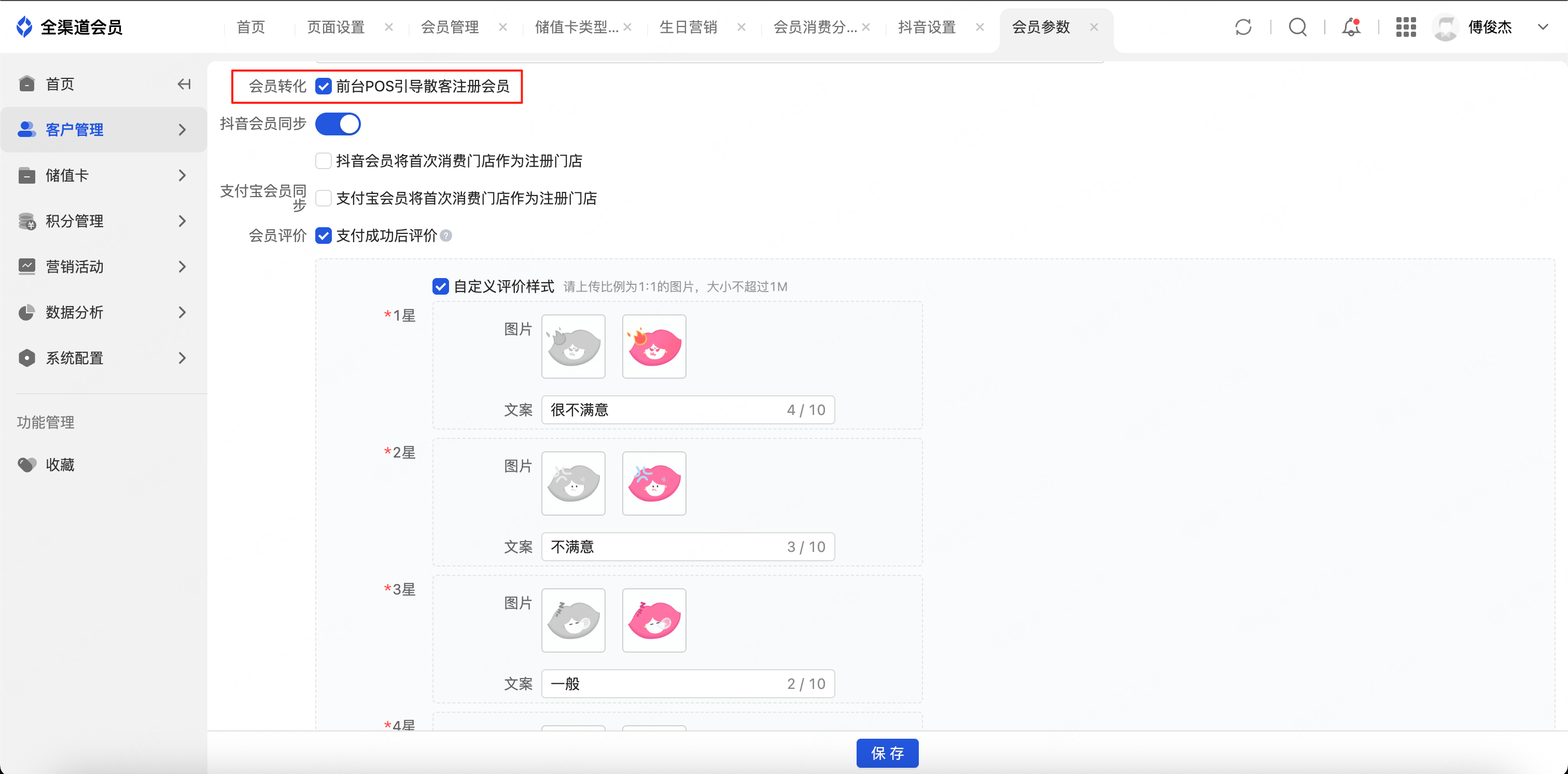Select the 3星 gray image thumbnail
Viewport: 1568px width, 774px height.
point(573,620)
